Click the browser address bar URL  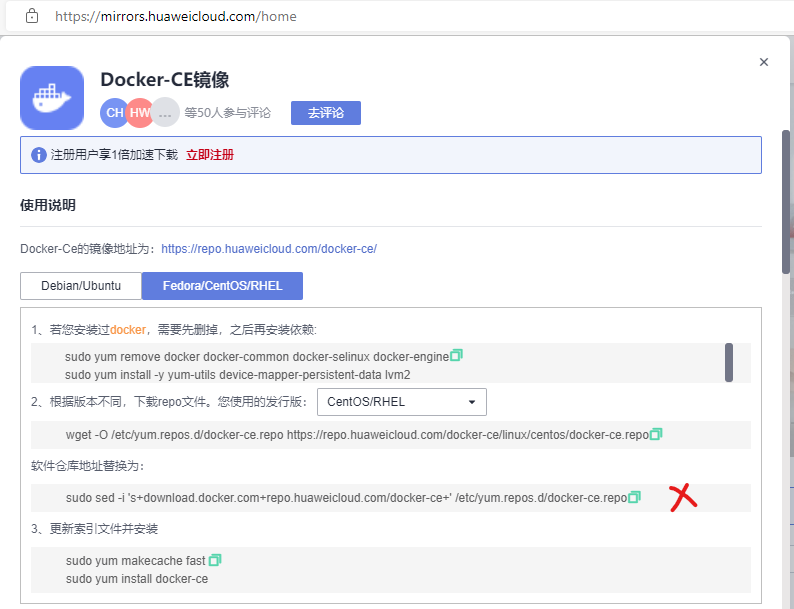176,16
